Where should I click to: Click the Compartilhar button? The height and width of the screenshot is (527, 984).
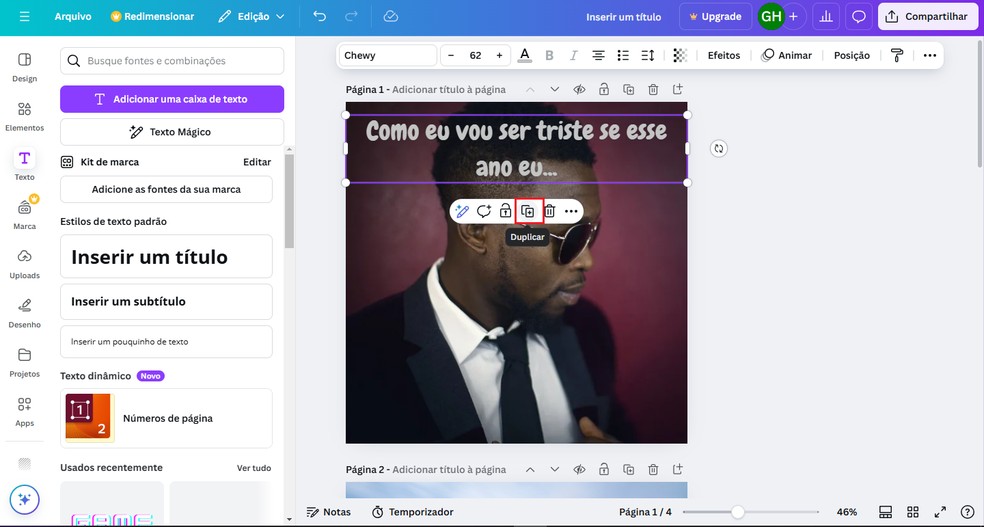click(928, 17)
